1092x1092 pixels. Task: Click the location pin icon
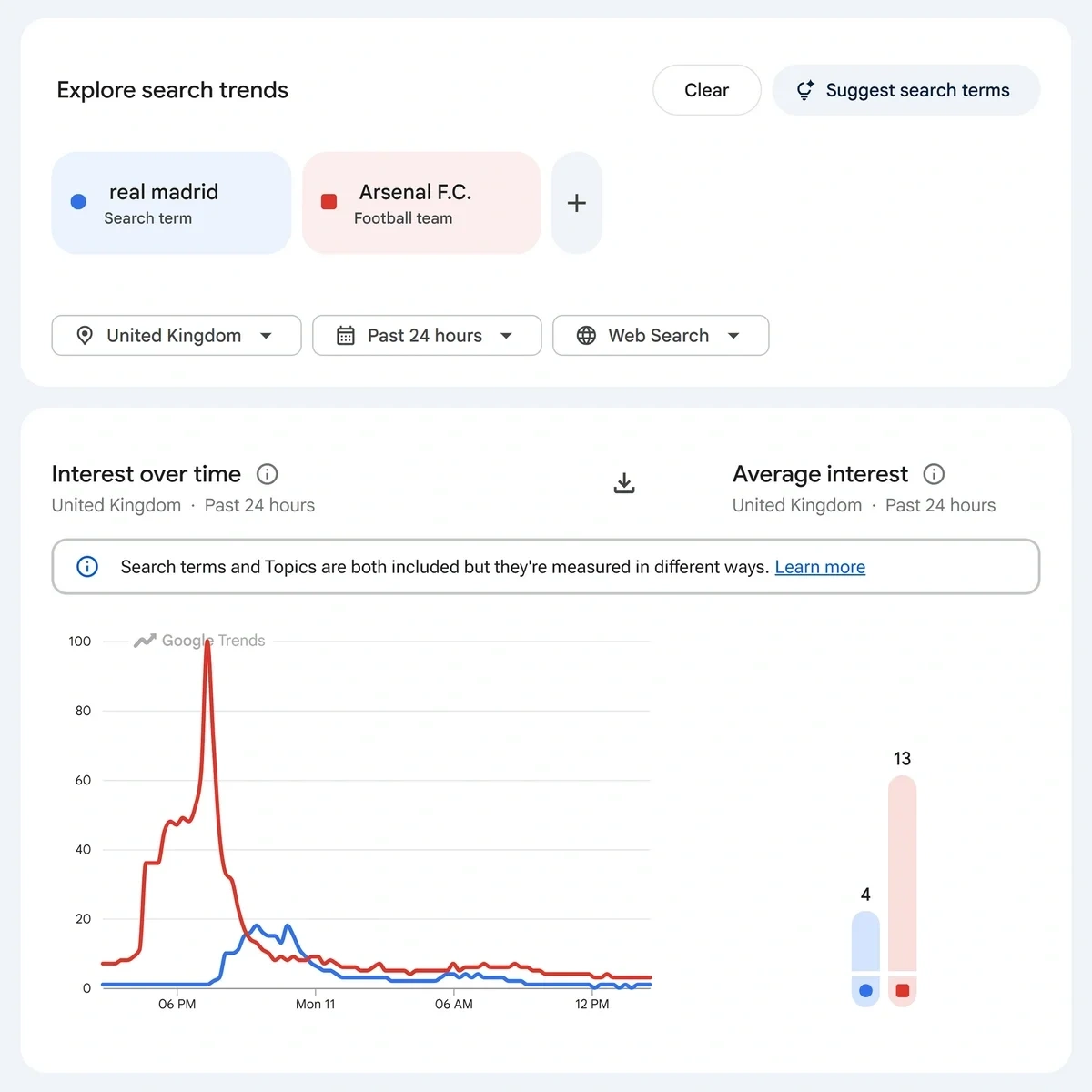85,336
